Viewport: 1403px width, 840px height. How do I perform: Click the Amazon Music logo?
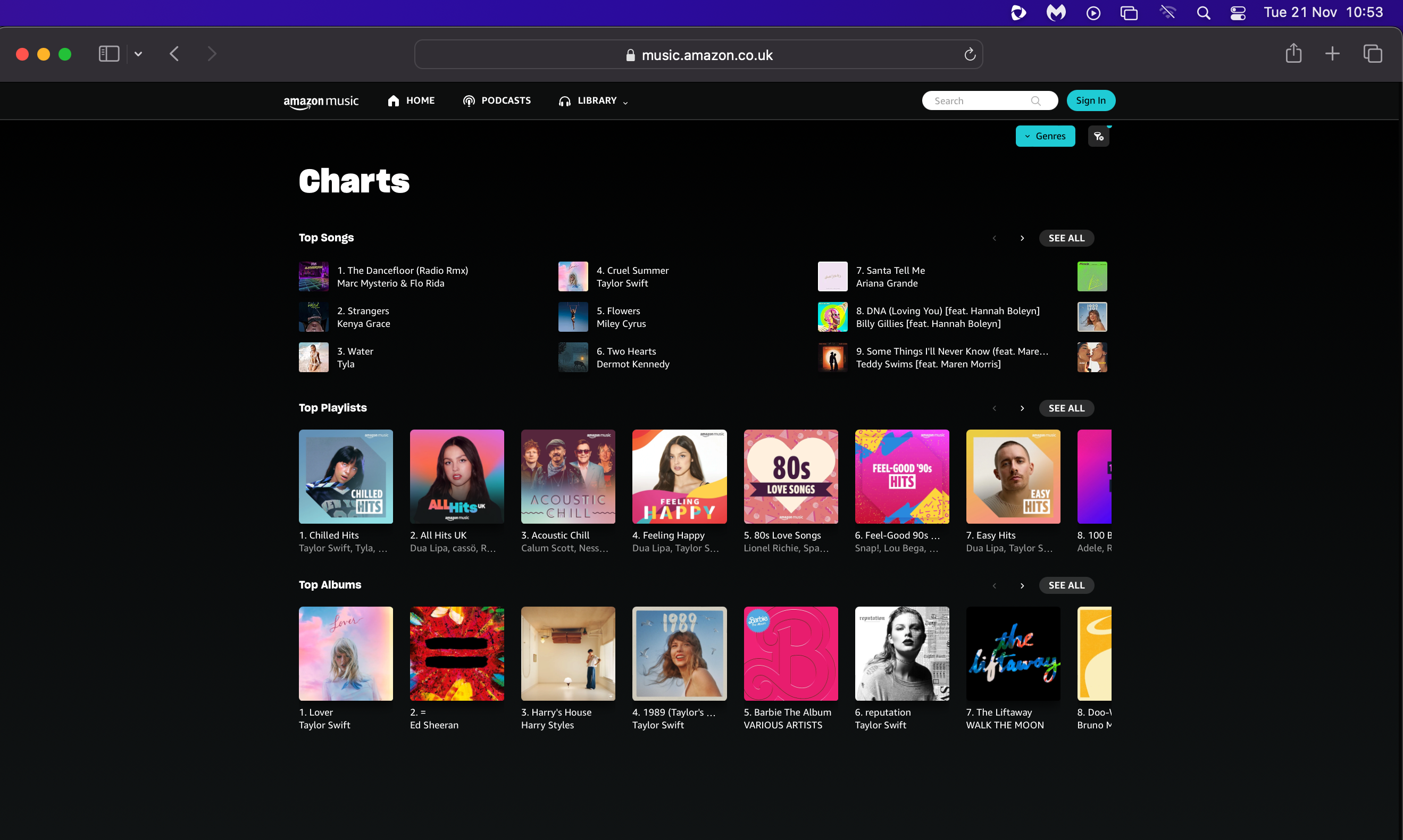pos(321,102)
